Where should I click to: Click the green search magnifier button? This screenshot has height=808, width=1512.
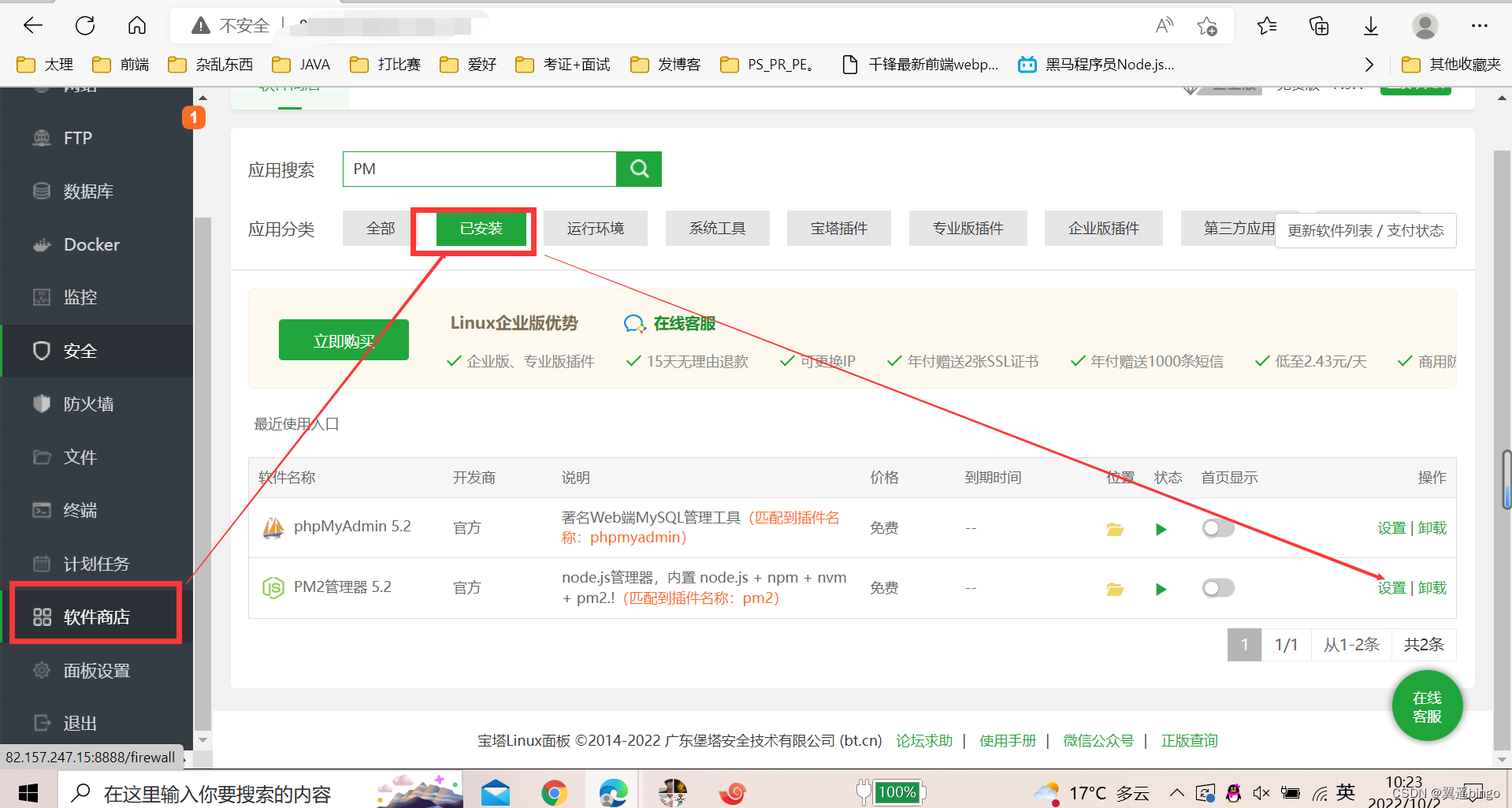click(639, 169)
